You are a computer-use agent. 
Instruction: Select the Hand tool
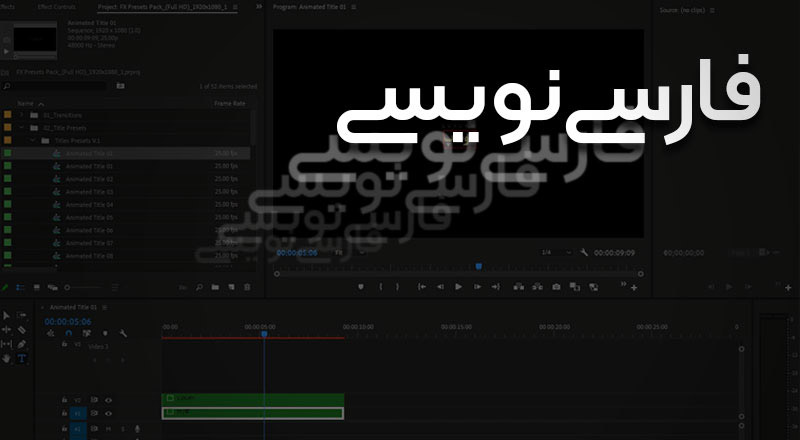(7, 358)
